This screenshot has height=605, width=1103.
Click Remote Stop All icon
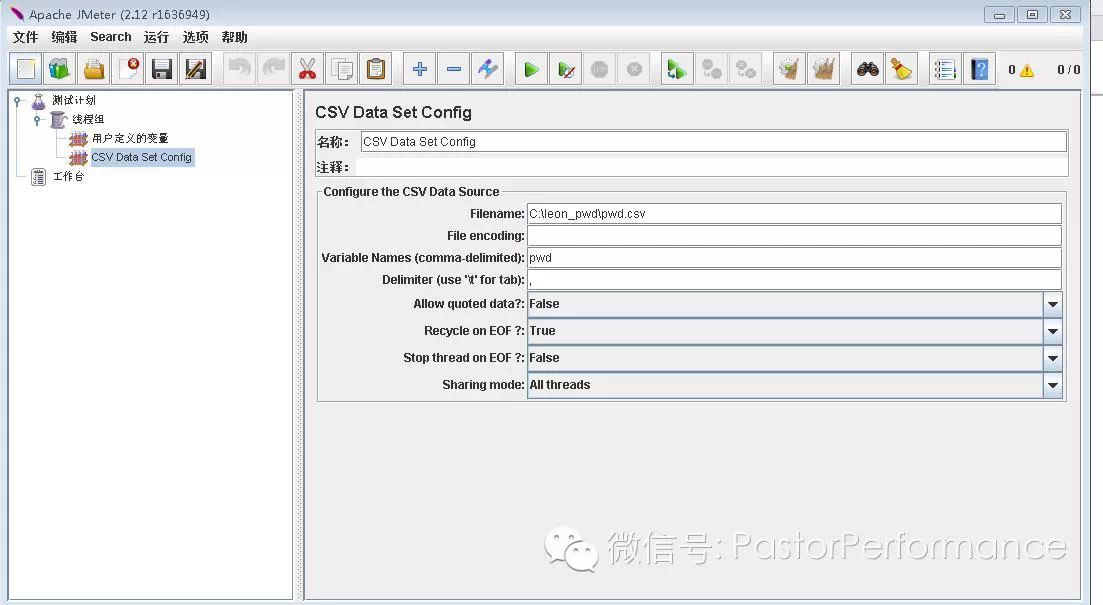pos(711,69)
